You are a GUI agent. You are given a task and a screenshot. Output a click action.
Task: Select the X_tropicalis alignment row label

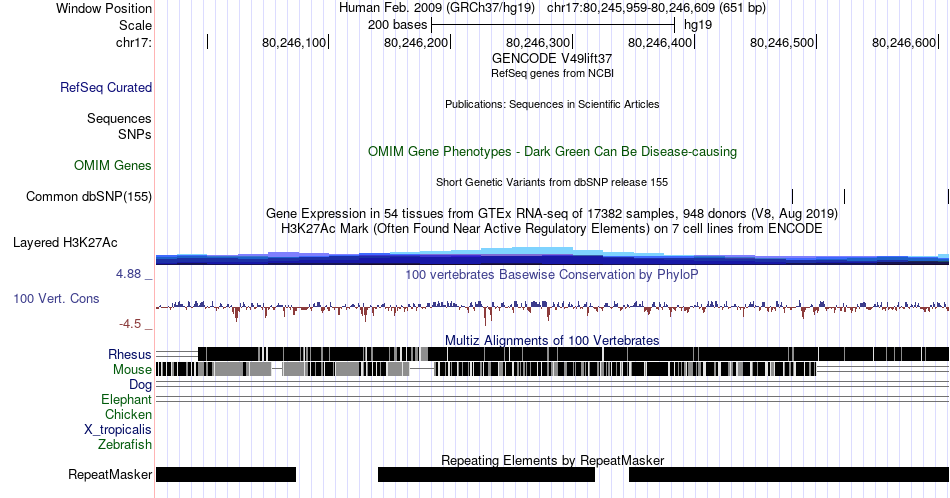(118, 430)
